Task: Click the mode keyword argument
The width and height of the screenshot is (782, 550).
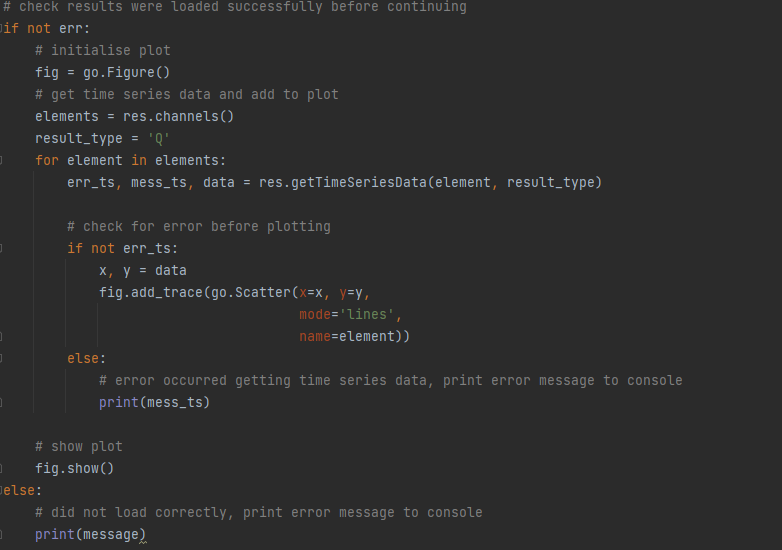Action: click(315, 314)
